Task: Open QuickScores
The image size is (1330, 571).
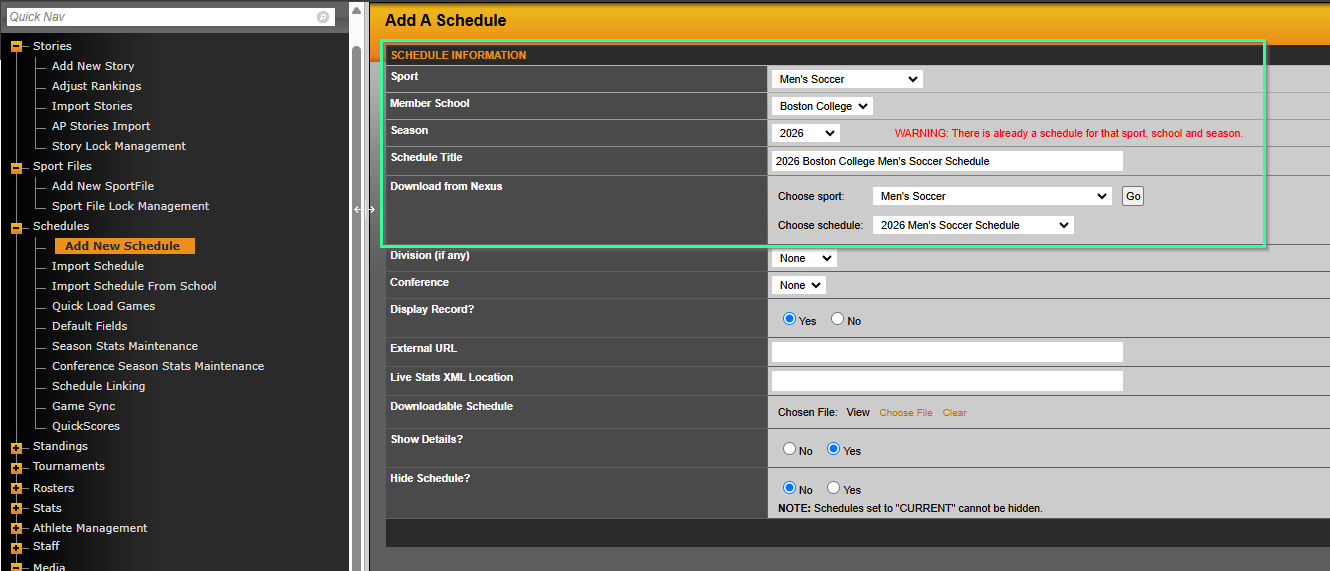Action: coord(86,426)
